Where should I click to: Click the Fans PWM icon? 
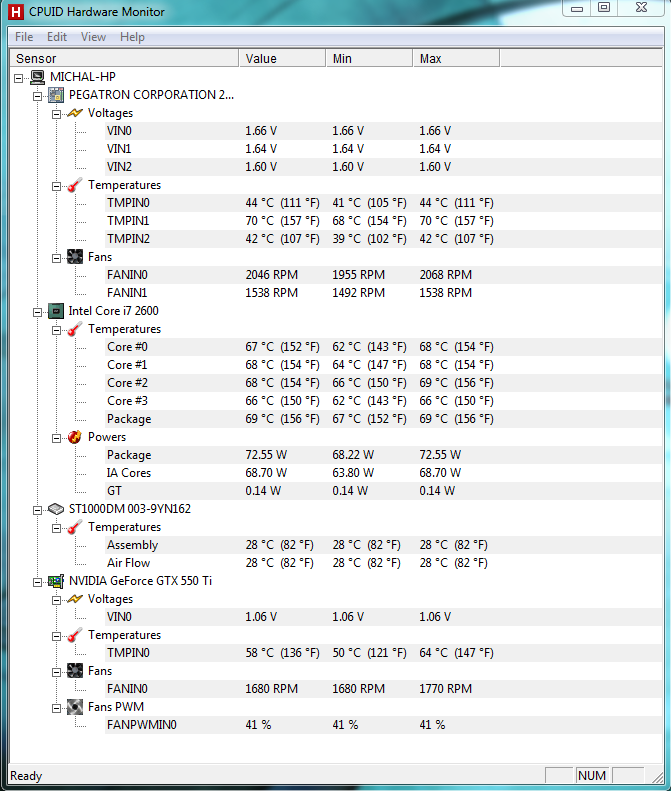[x=75, y=707]
